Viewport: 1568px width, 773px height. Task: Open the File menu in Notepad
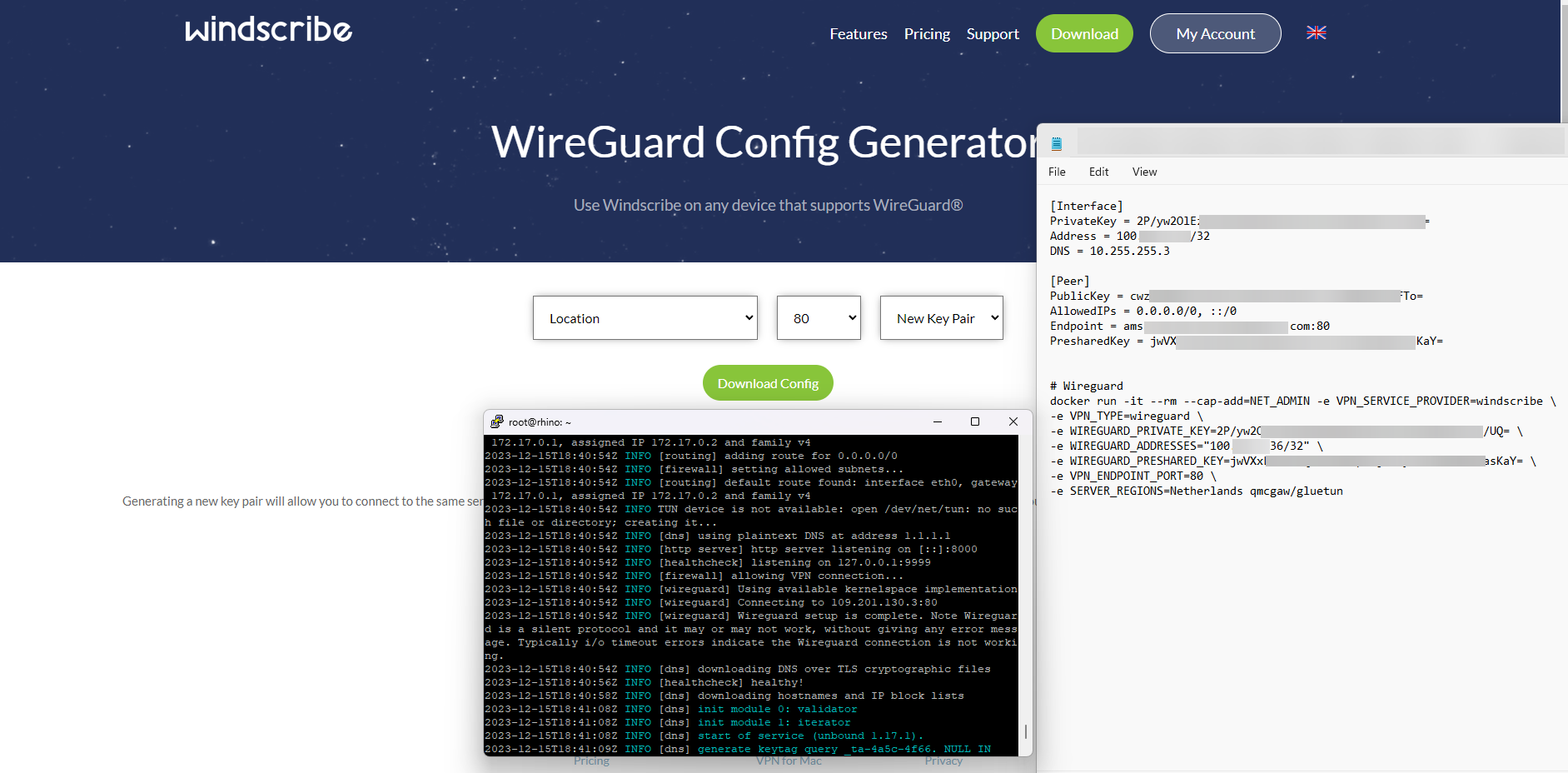click(x=1057, y=172)
